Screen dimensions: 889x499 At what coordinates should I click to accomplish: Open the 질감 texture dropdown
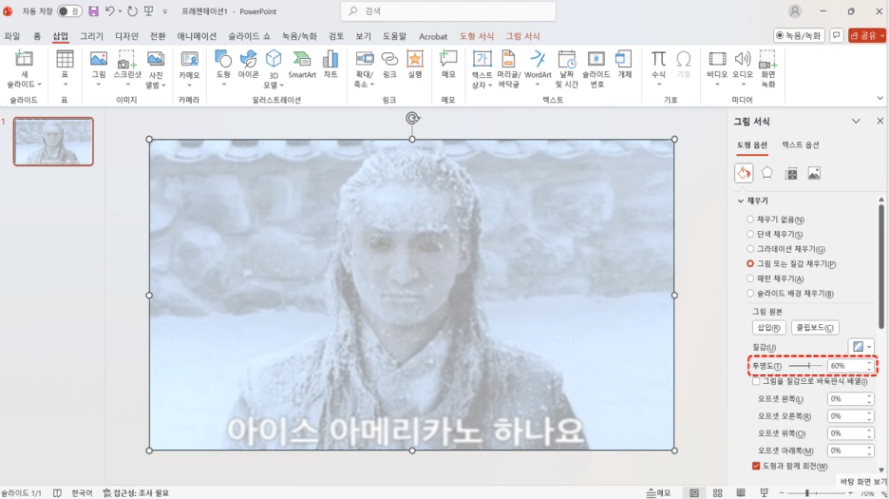pyautogui.click(x=860, y=346)
